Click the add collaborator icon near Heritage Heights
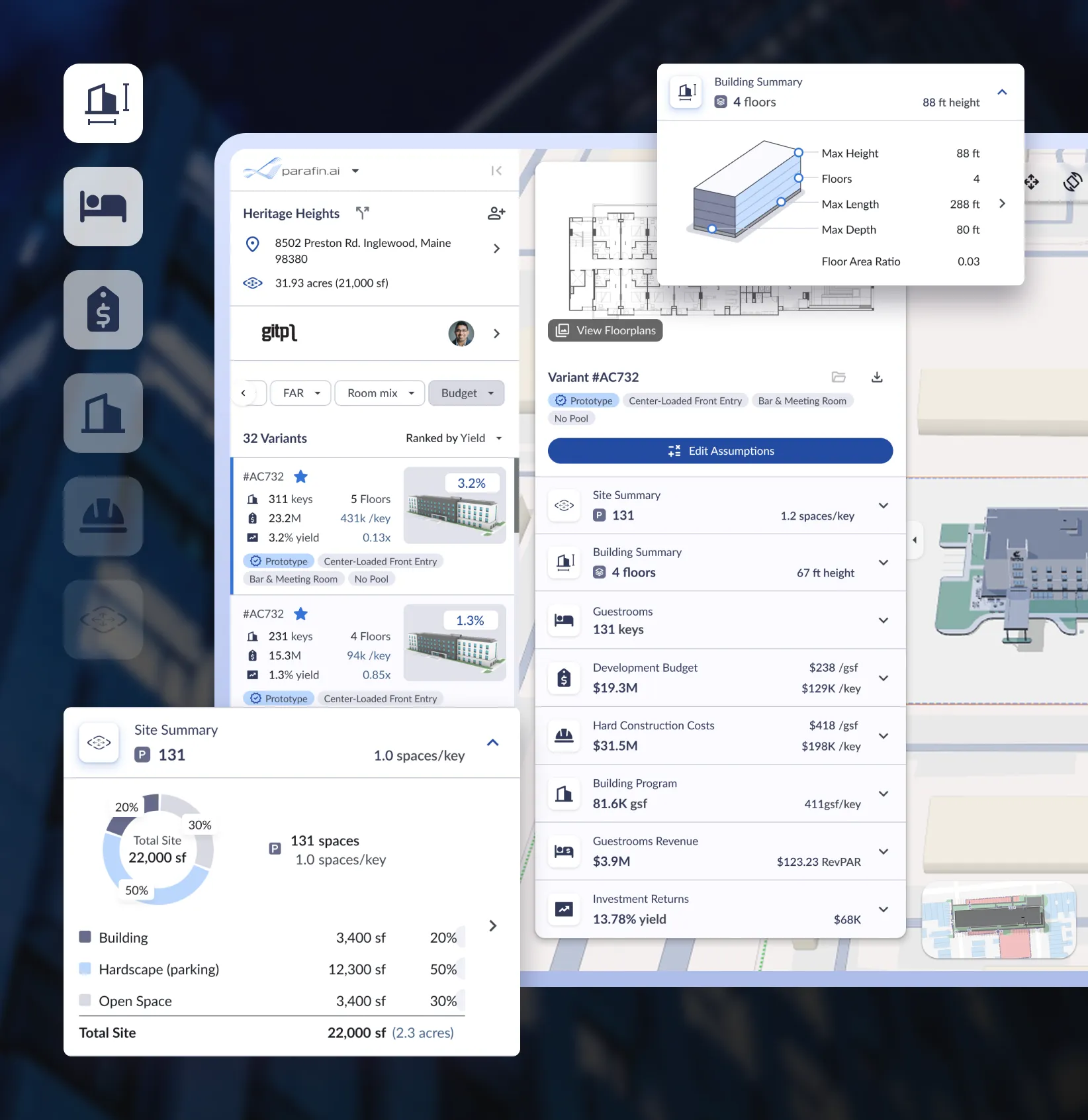 [496, 213]
